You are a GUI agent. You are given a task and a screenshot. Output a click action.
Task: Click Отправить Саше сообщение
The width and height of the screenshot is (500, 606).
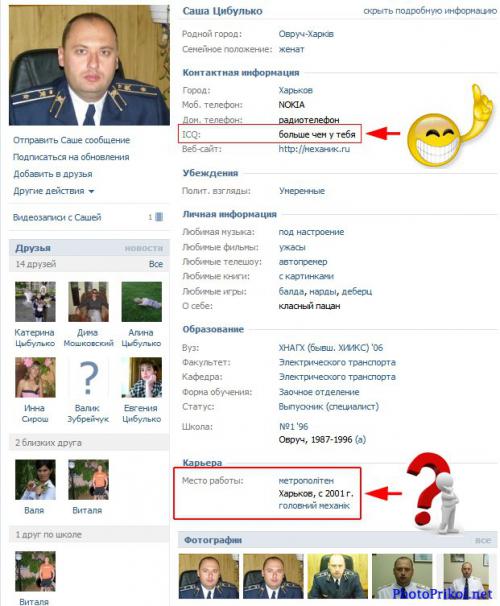[x=71, y=140]
